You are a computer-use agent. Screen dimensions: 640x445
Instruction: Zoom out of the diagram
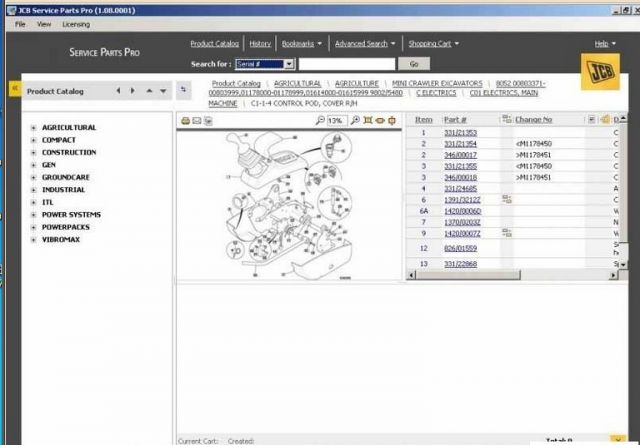click(320, 120)
